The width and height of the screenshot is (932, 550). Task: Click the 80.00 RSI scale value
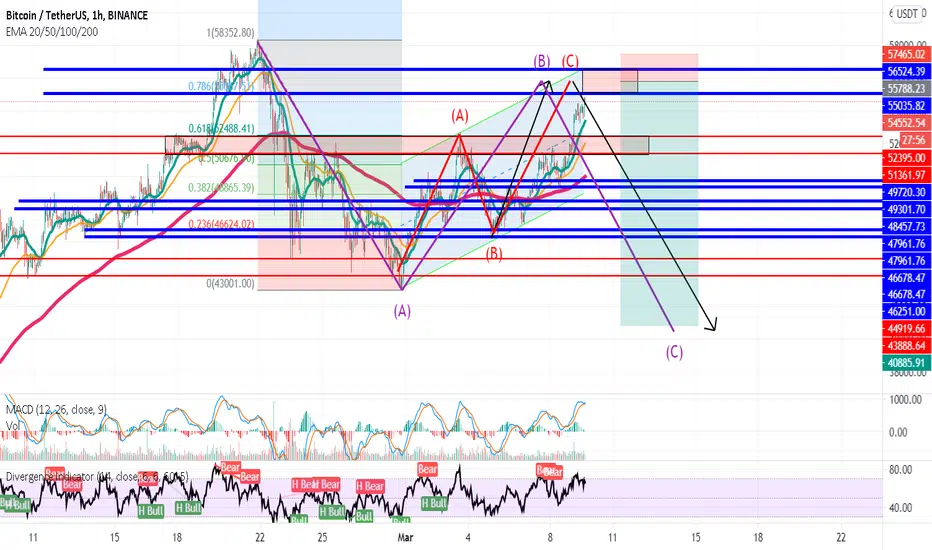pyautogui.click(x=900, y=470)
